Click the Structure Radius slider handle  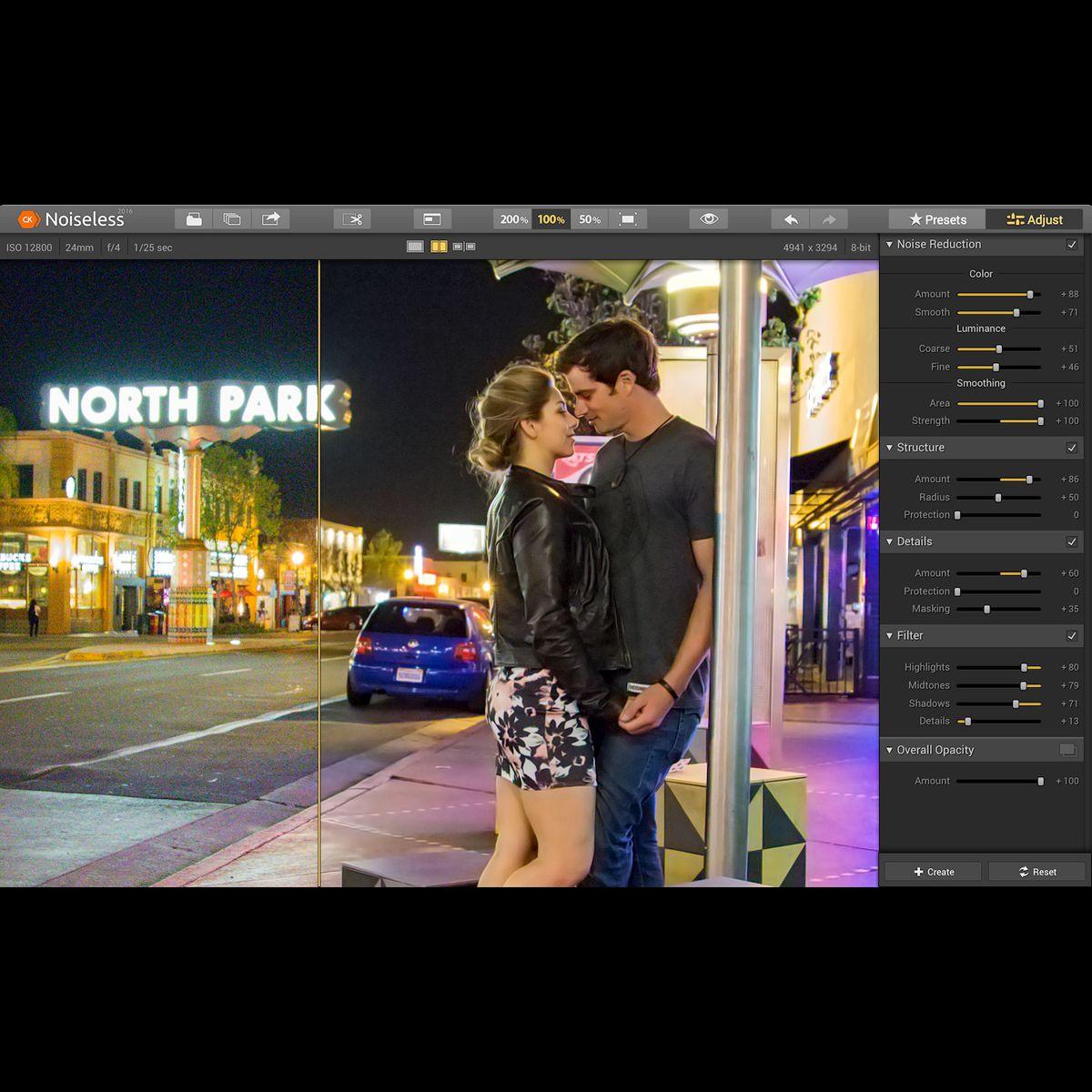point(998,498)
